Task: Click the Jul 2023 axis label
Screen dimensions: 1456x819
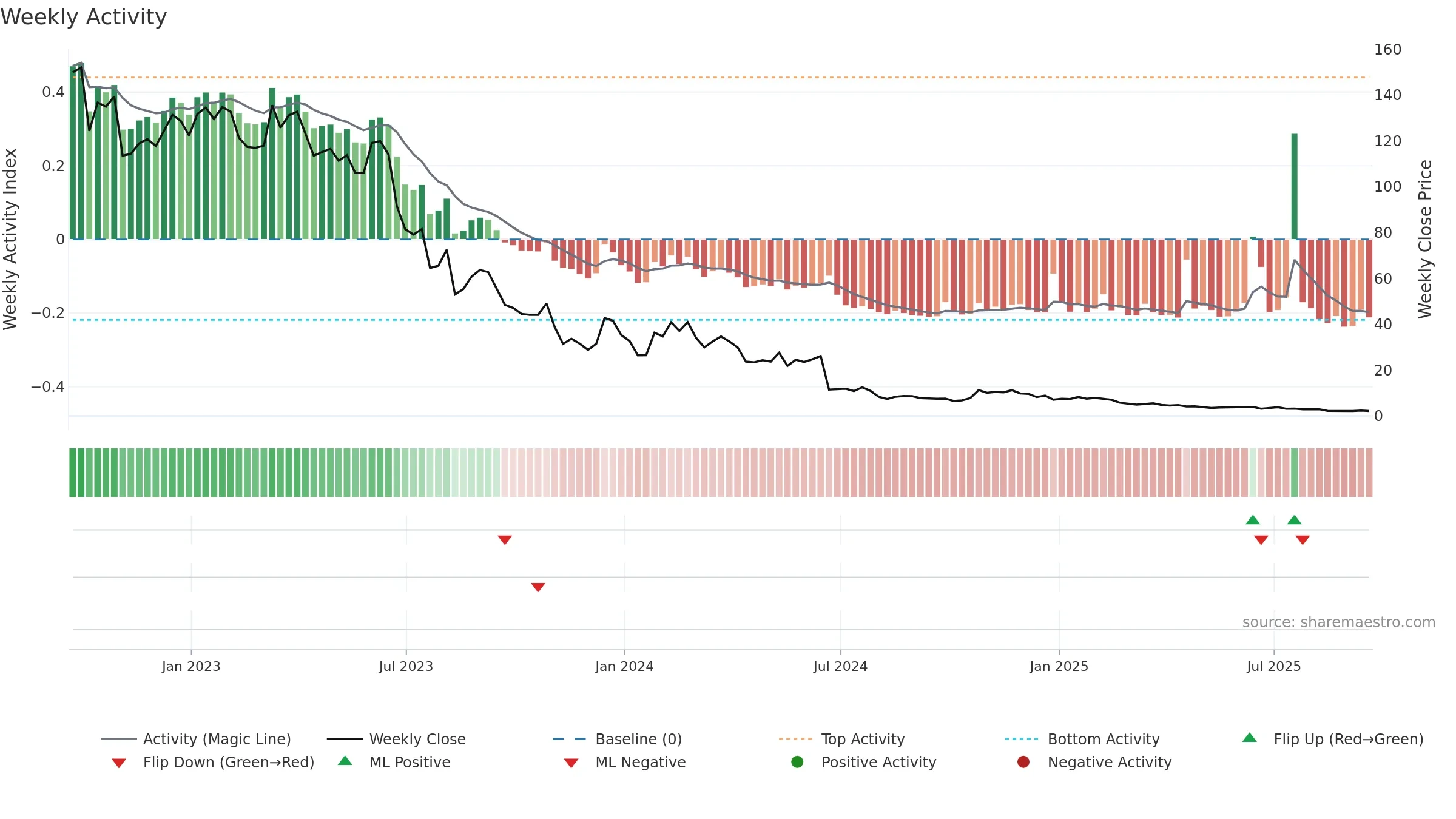Action: click(x=406, y=667)
